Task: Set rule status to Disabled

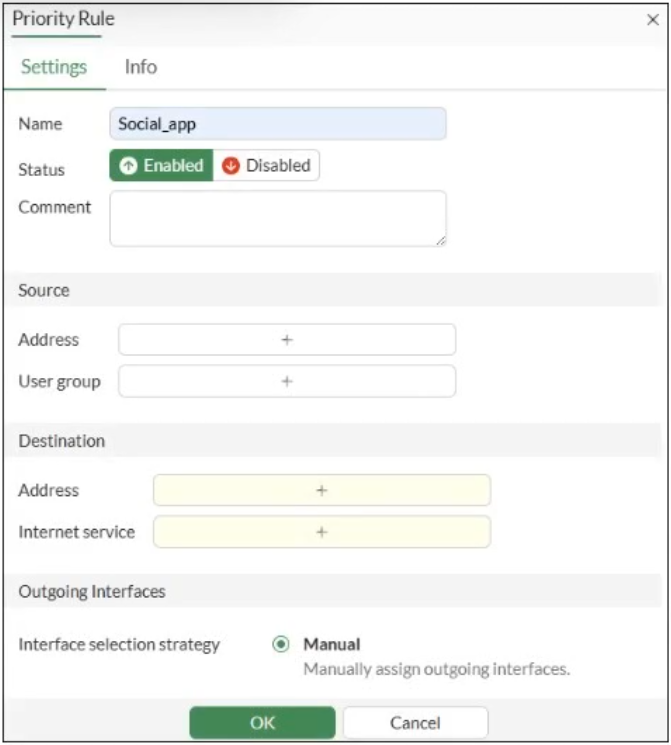Action: point(267,166)
